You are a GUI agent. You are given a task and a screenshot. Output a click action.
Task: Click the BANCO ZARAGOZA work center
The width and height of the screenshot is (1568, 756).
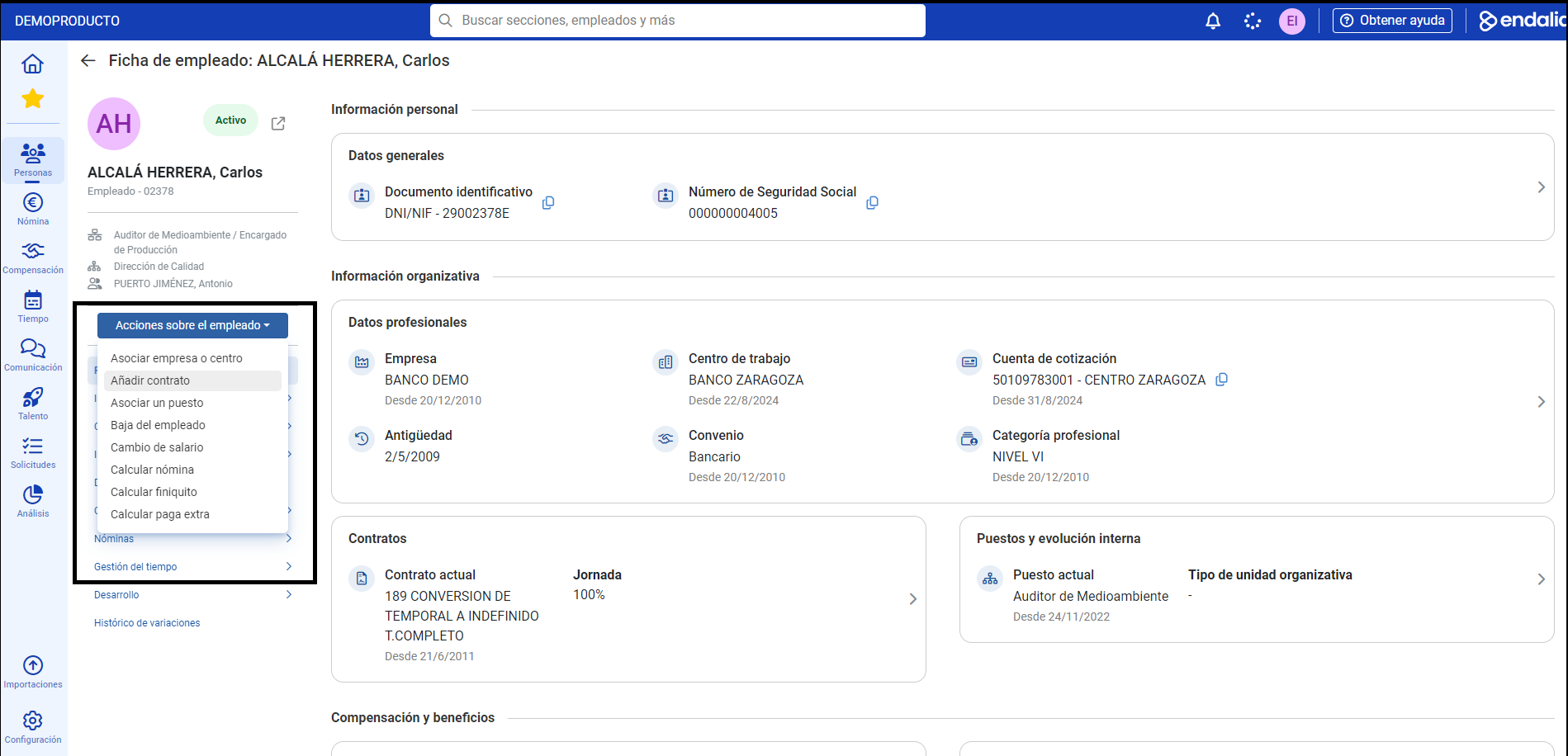point(746,380)
